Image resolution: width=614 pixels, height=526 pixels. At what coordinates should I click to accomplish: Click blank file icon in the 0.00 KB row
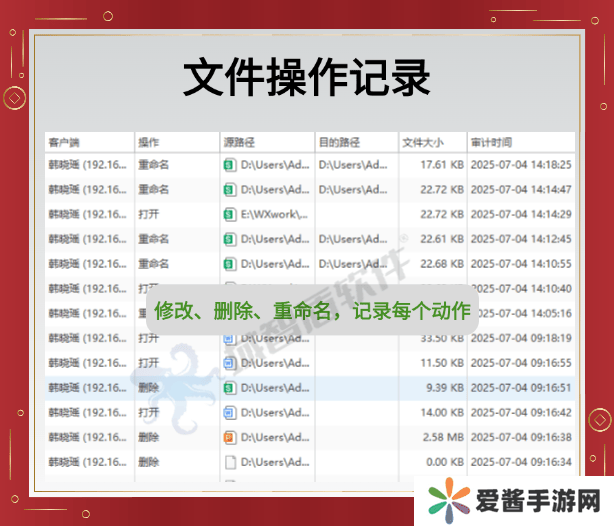(x=229, y=462)
